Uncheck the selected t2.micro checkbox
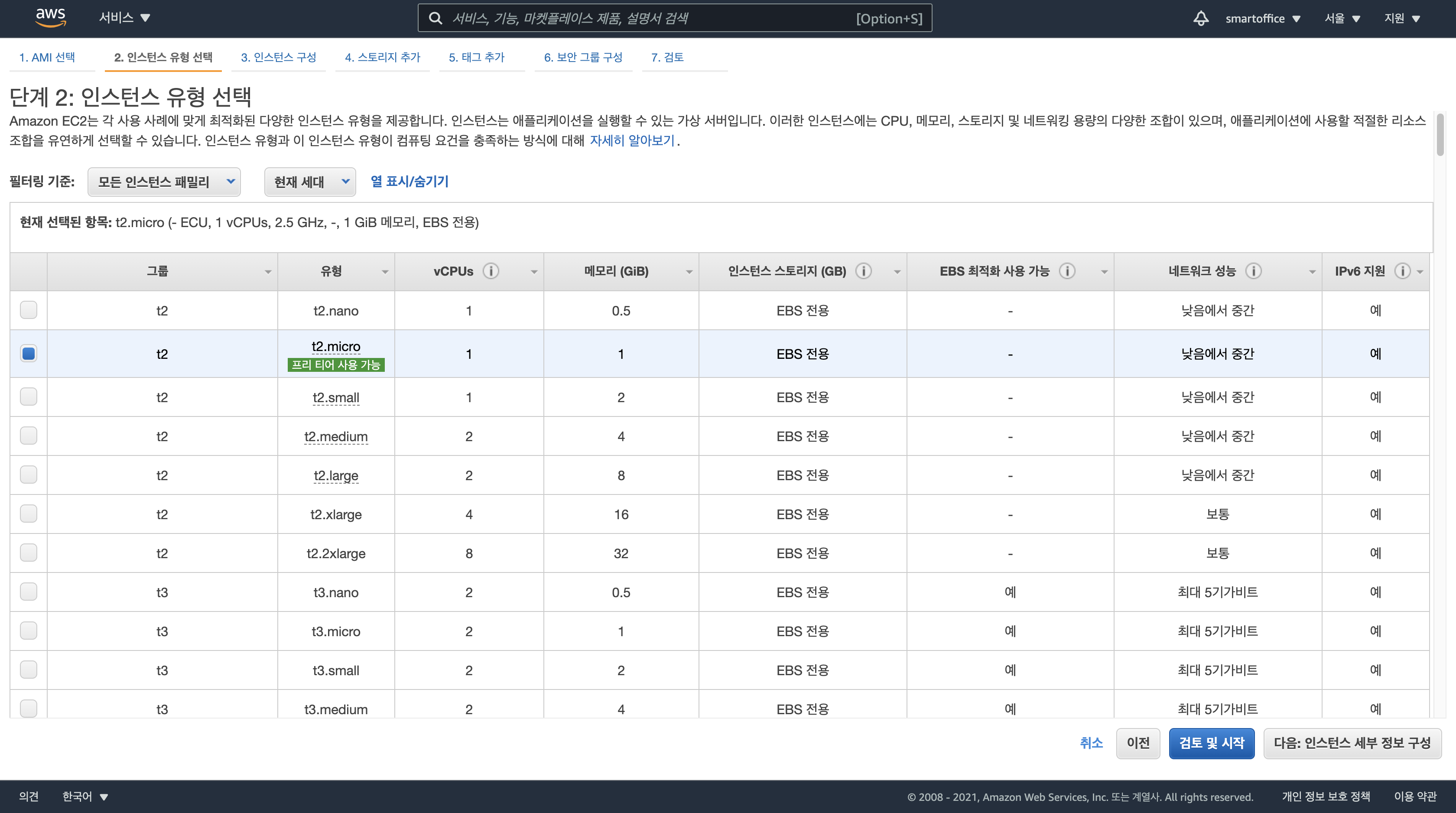The image size is (1456, 813). [28, 353]
